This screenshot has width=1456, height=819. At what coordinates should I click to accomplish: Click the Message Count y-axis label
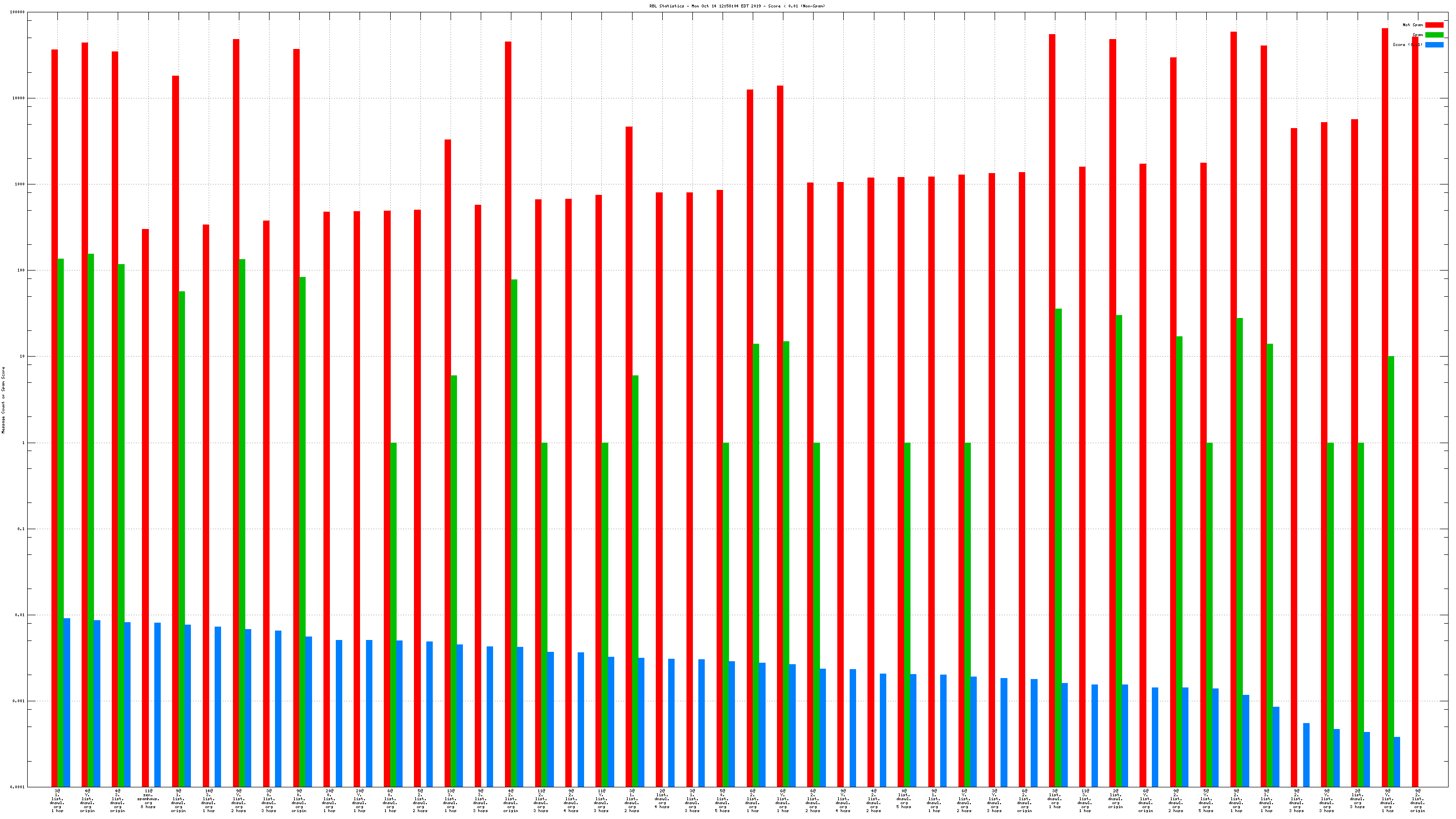pos(3,400)
